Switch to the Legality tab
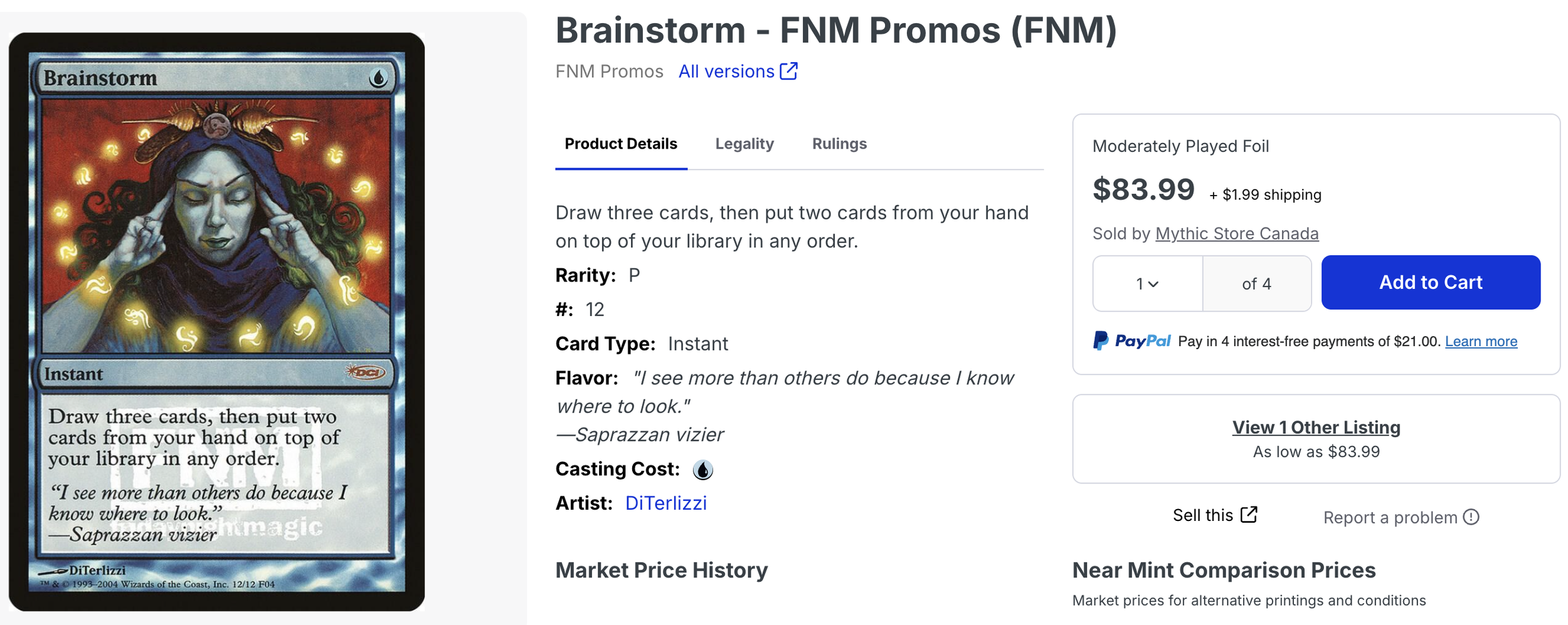This screenshot has height=625, width=1568. click(x=744, y=144)
